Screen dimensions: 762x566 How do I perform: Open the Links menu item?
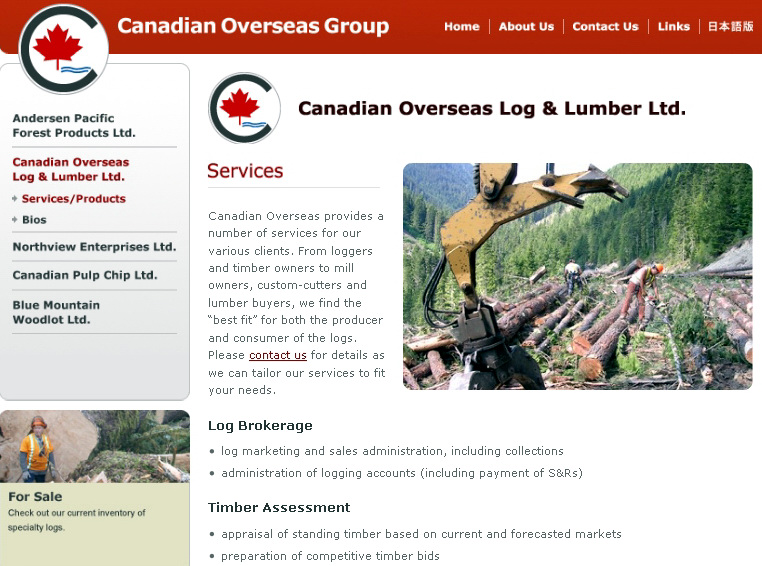tap(674, 27)
